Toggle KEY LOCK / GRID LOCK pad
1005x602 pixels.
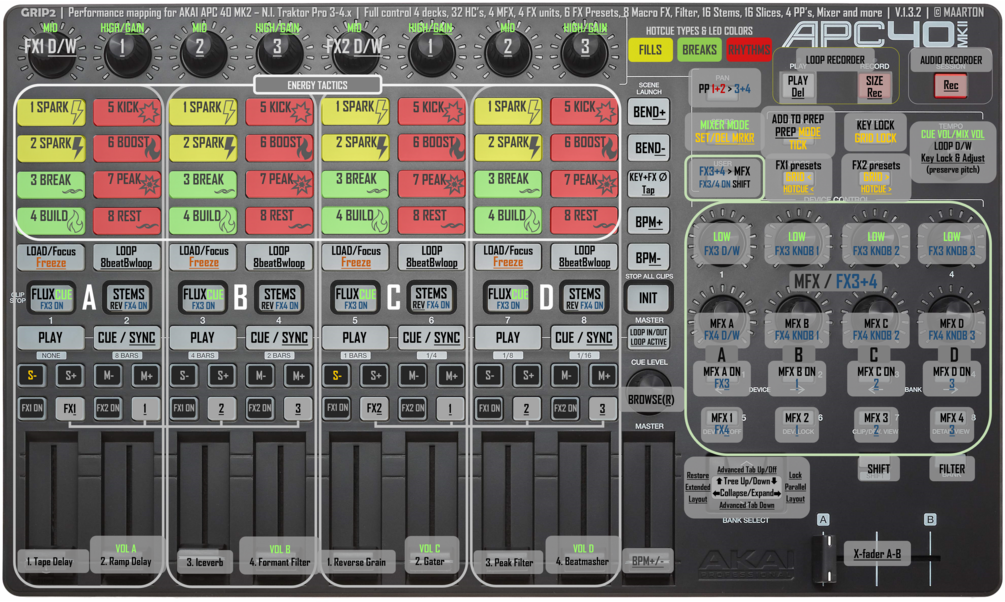[x=875, y=131]
